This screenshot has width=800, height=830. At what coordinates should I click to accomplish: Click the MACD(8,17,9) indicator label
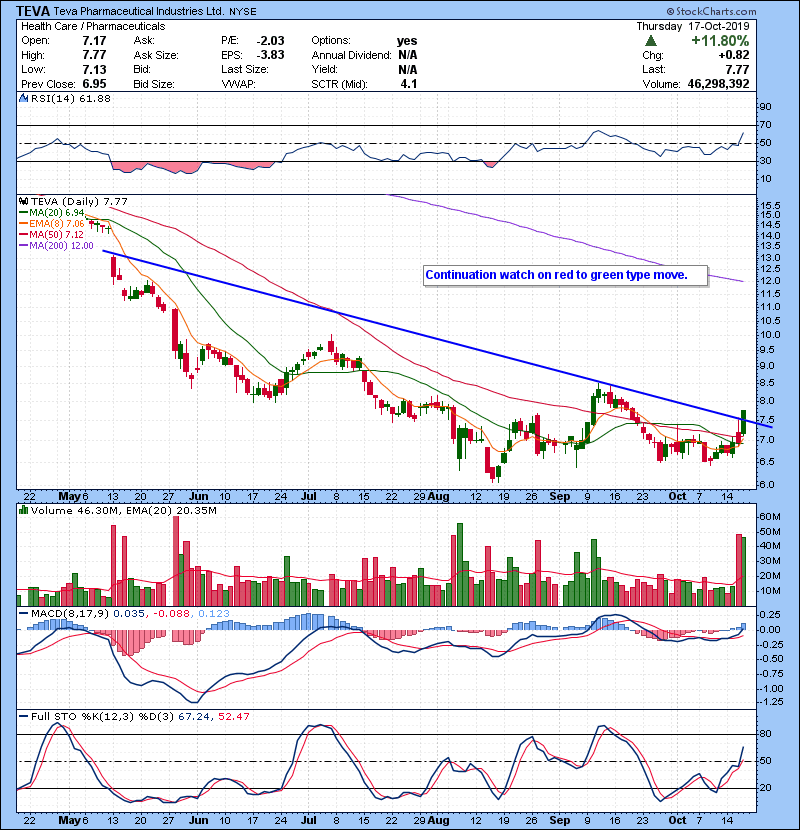[x=70, y=614]
